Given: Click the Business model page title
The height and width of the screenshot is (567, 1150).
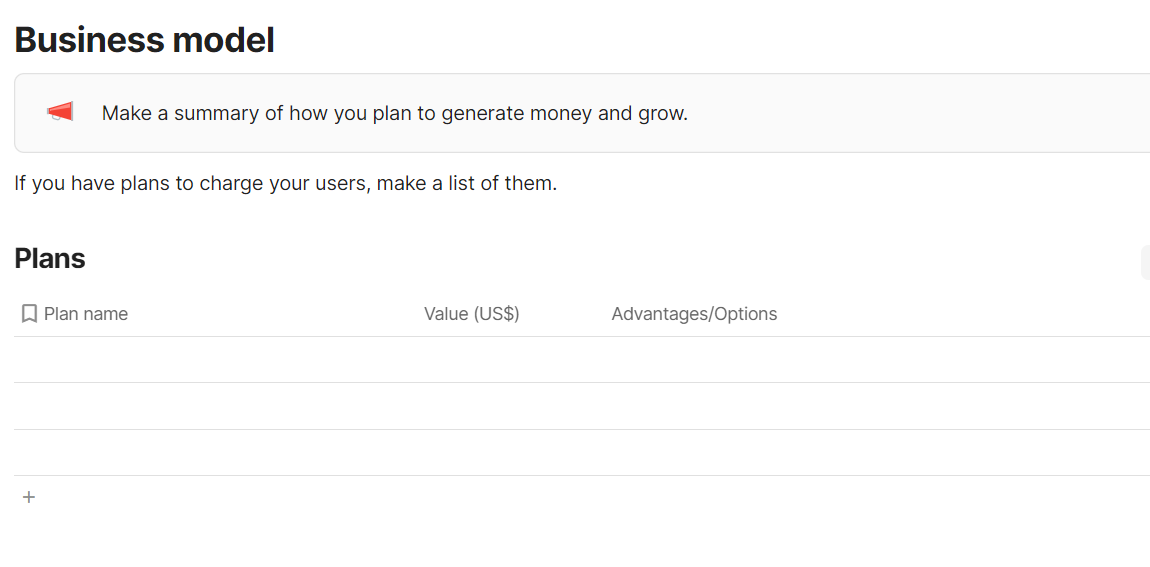Looking at the screenshot, I should click(144, 40).
